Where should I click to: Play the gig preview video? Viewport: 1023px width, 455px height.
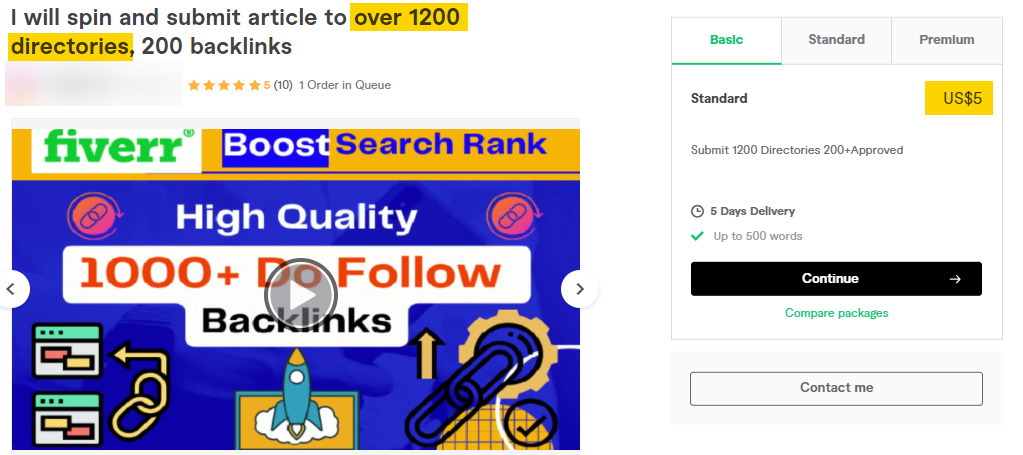[x=300, y=295]
